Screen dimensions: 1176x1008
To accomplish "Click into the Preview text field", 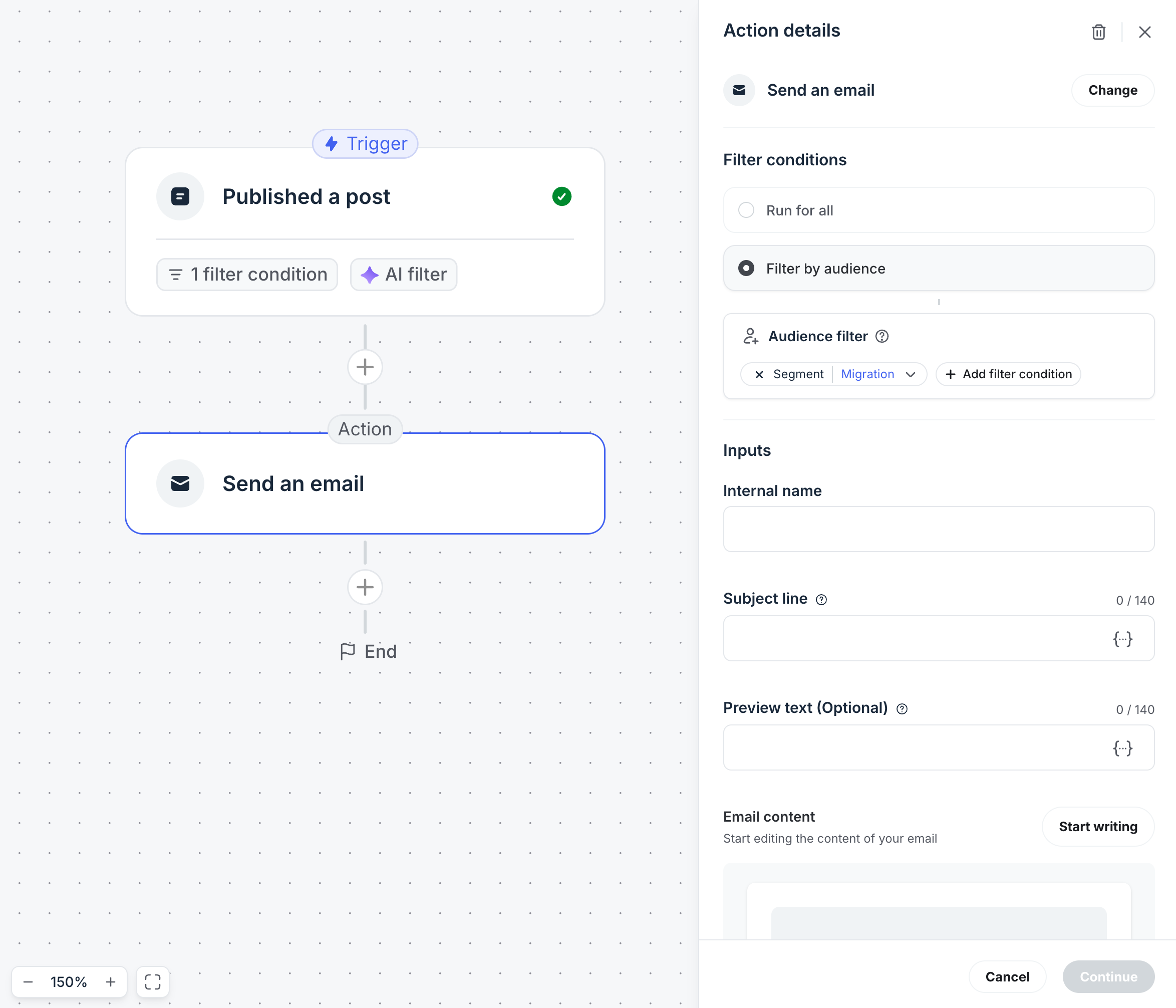I will point(938,747).
